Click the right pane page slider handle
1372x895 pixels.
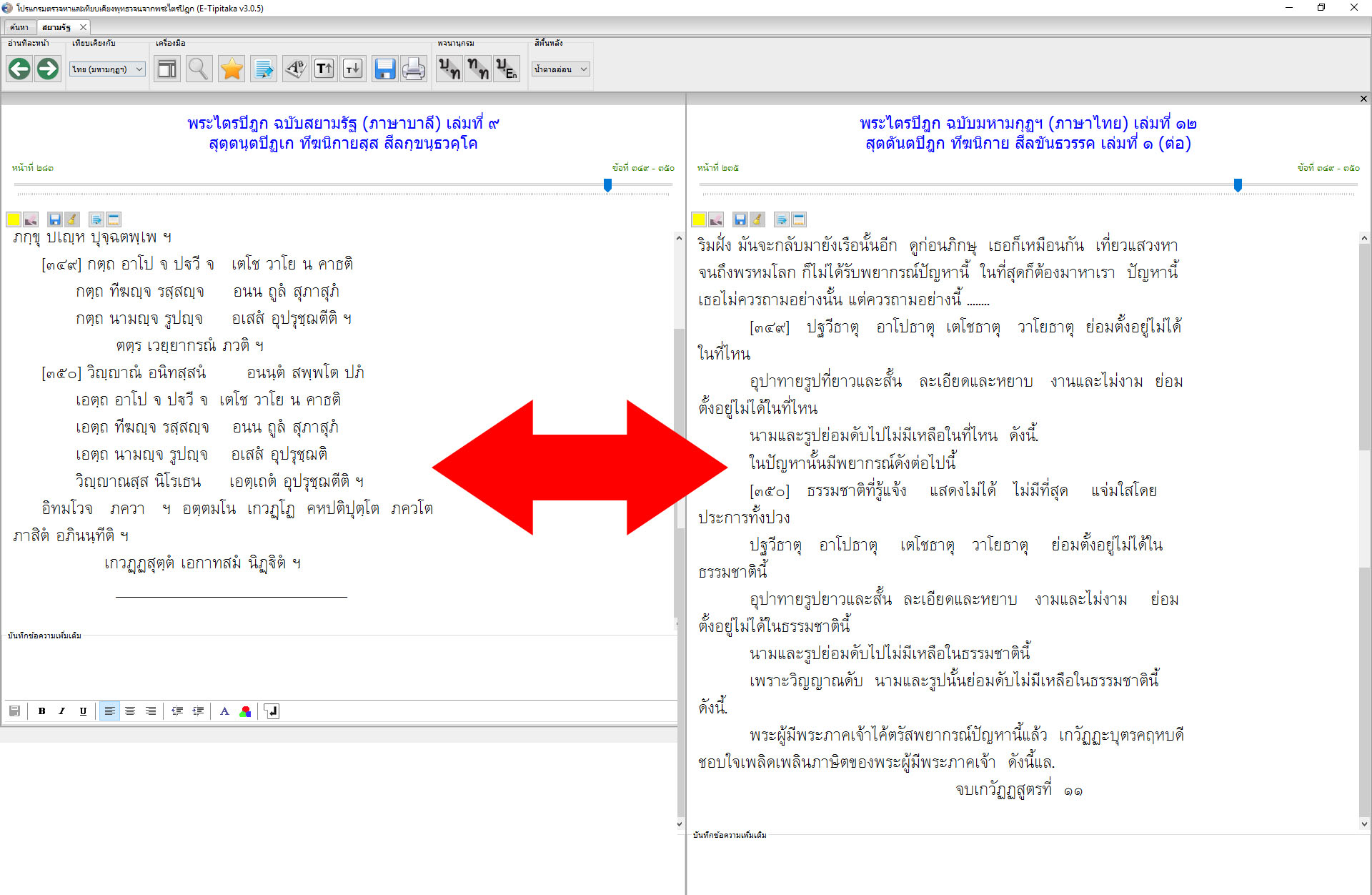(x=1238, y=185)
